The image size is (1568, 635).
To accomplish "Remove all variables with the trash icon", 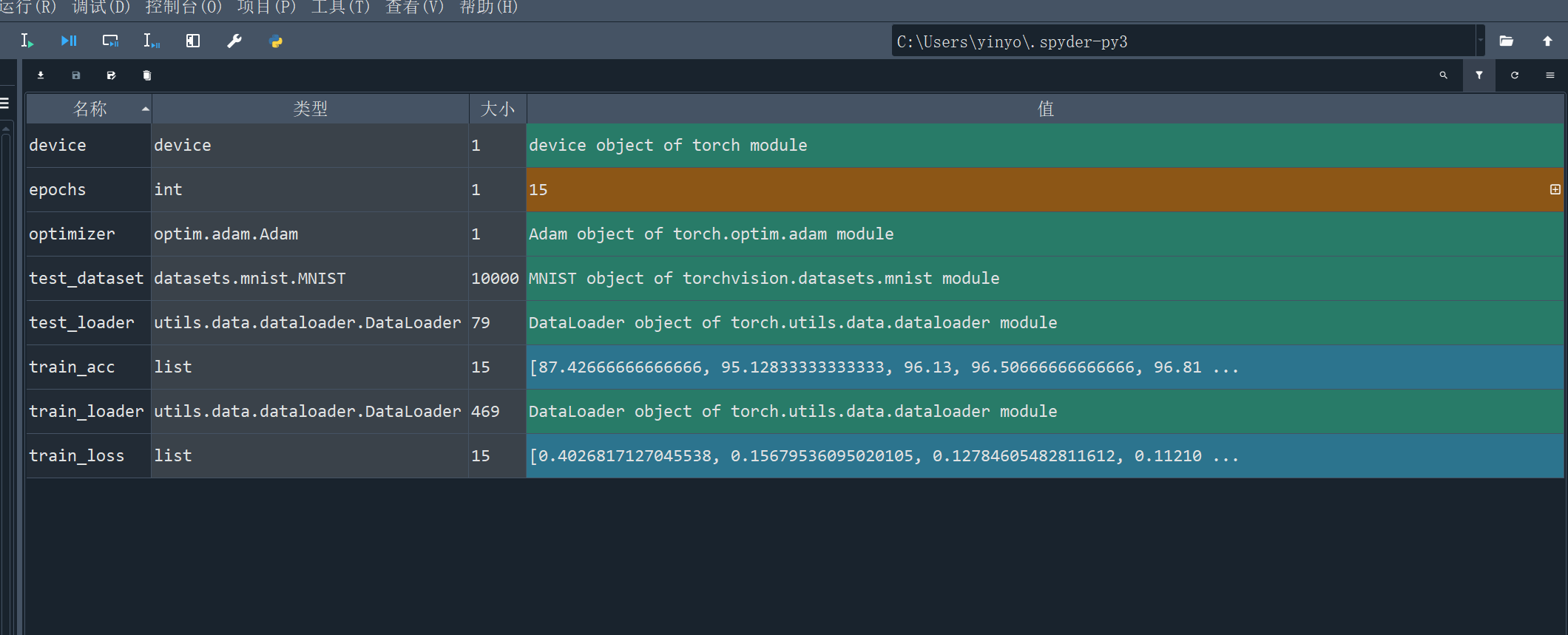I will pos(147,75).
